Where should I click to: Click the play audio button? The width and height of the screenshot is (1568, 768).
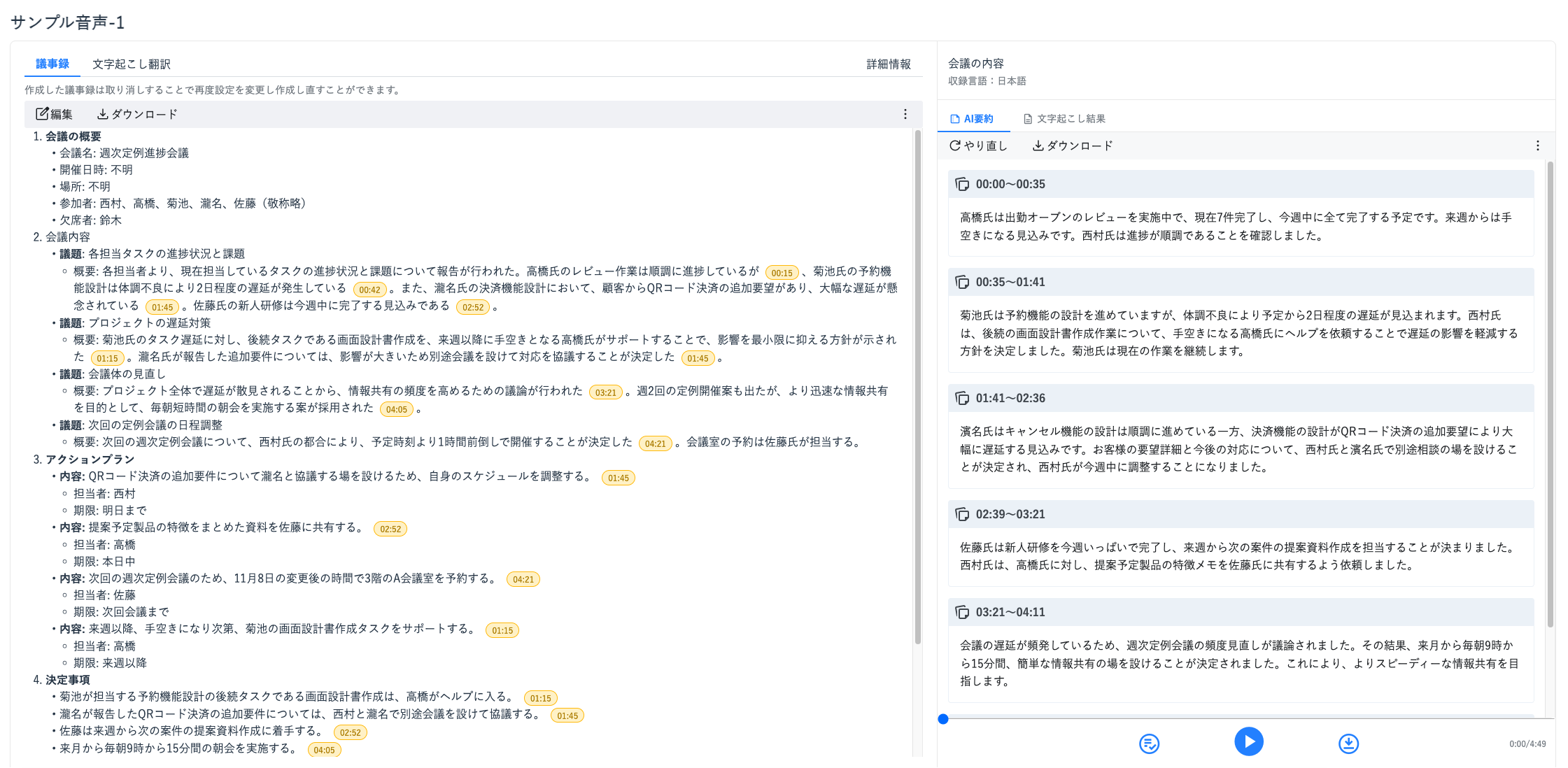1248,741
